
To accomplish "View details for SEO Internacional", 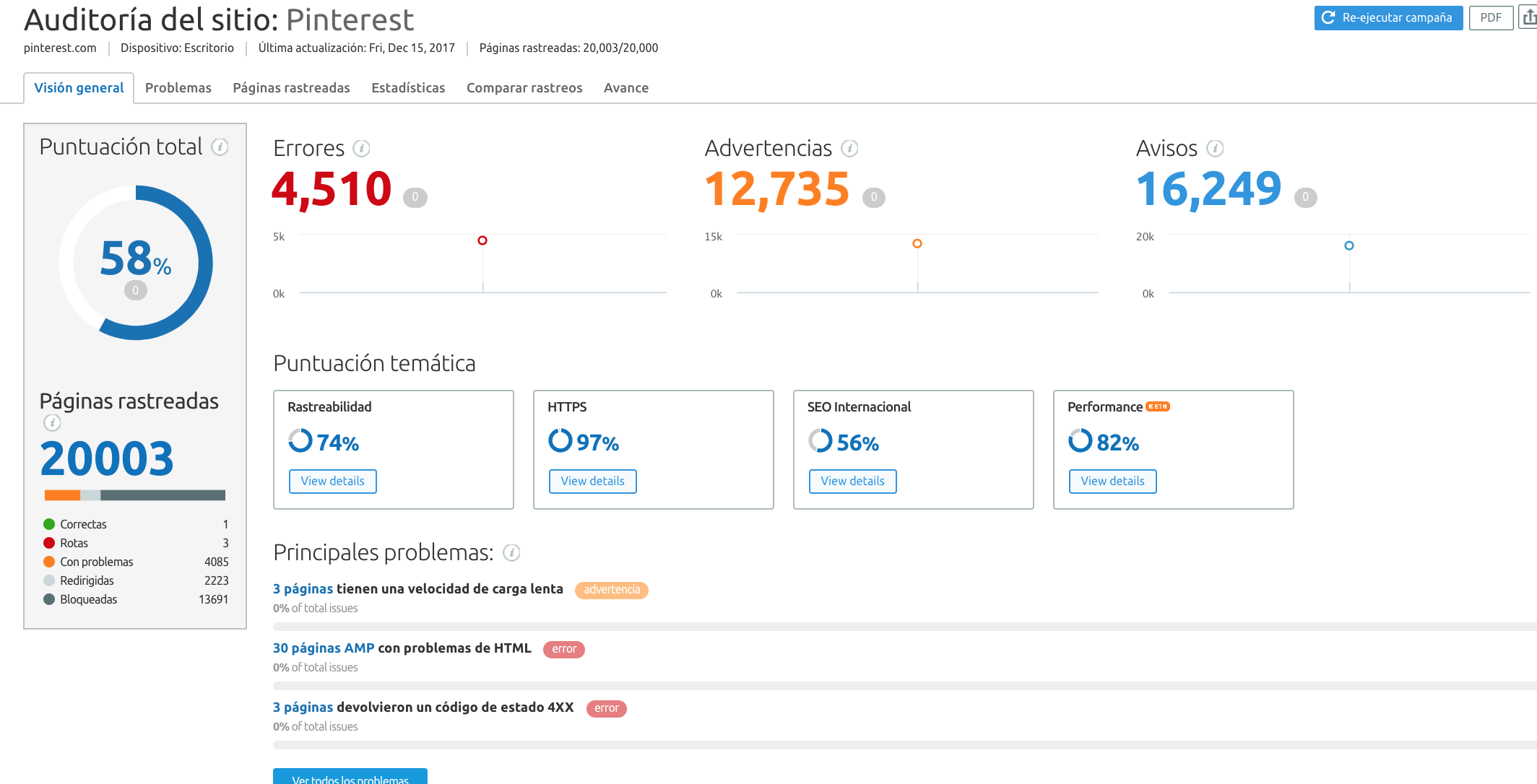I will 853,482.
